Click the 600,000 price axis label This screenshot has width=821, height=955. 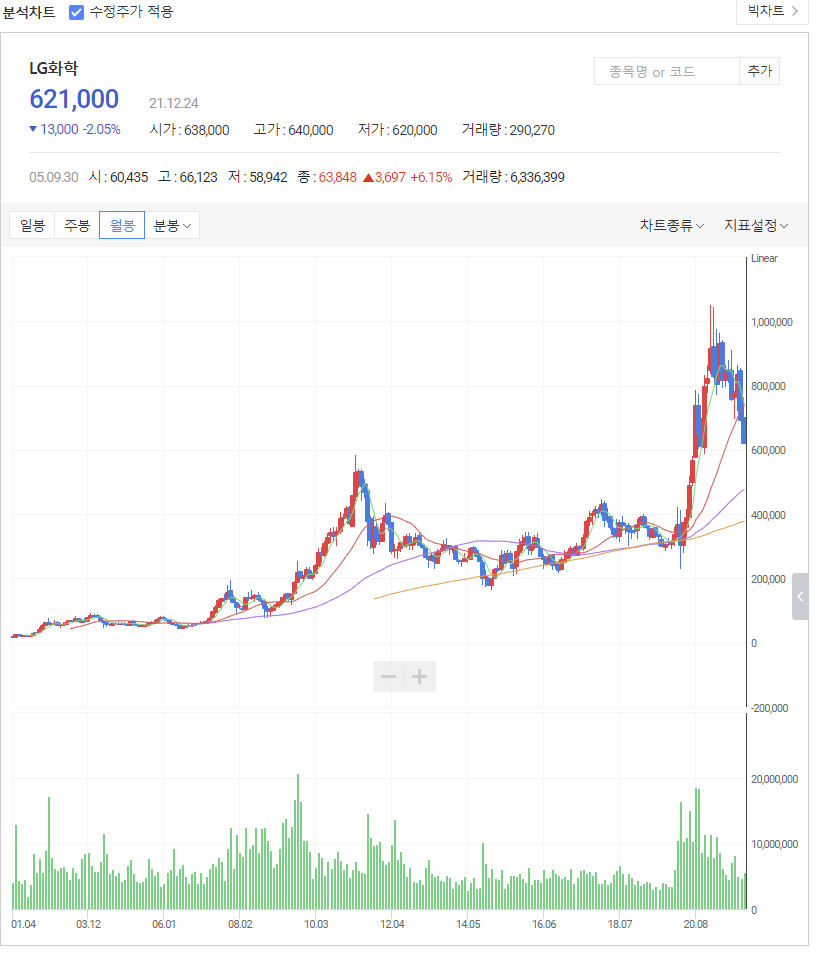click(x=768, y=450)
